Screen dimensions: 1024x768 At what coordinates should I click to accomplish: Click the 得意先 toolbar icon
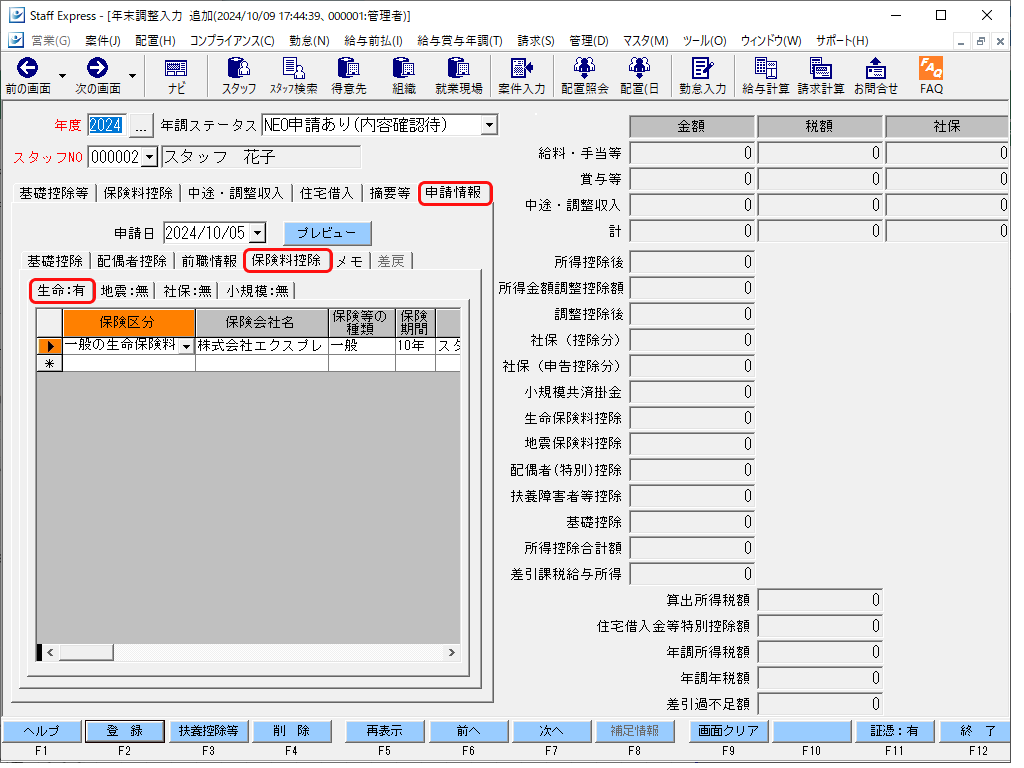coord(348,75)
